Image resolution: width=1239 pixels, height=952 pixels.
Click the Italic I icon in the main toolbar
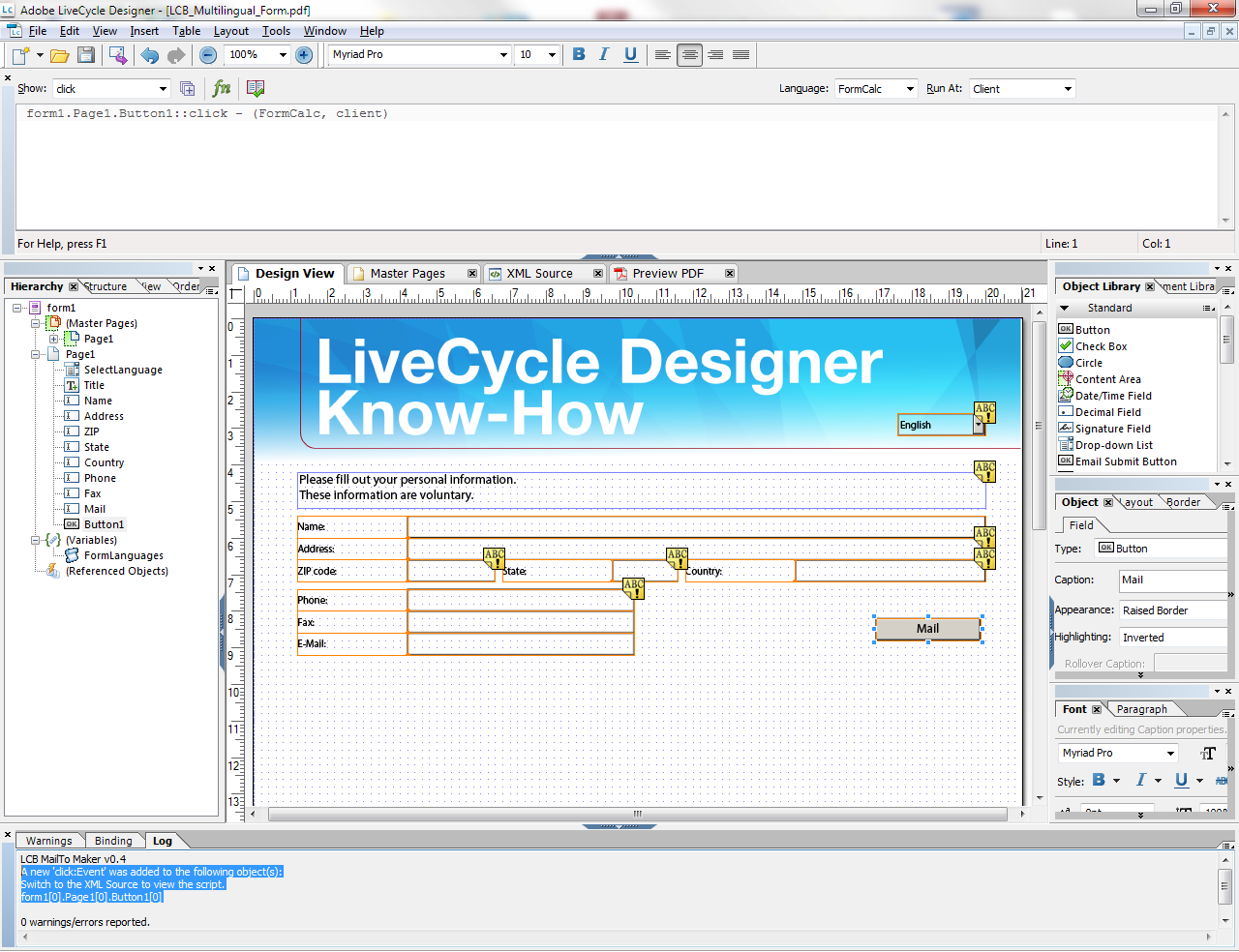coord(604,54)
